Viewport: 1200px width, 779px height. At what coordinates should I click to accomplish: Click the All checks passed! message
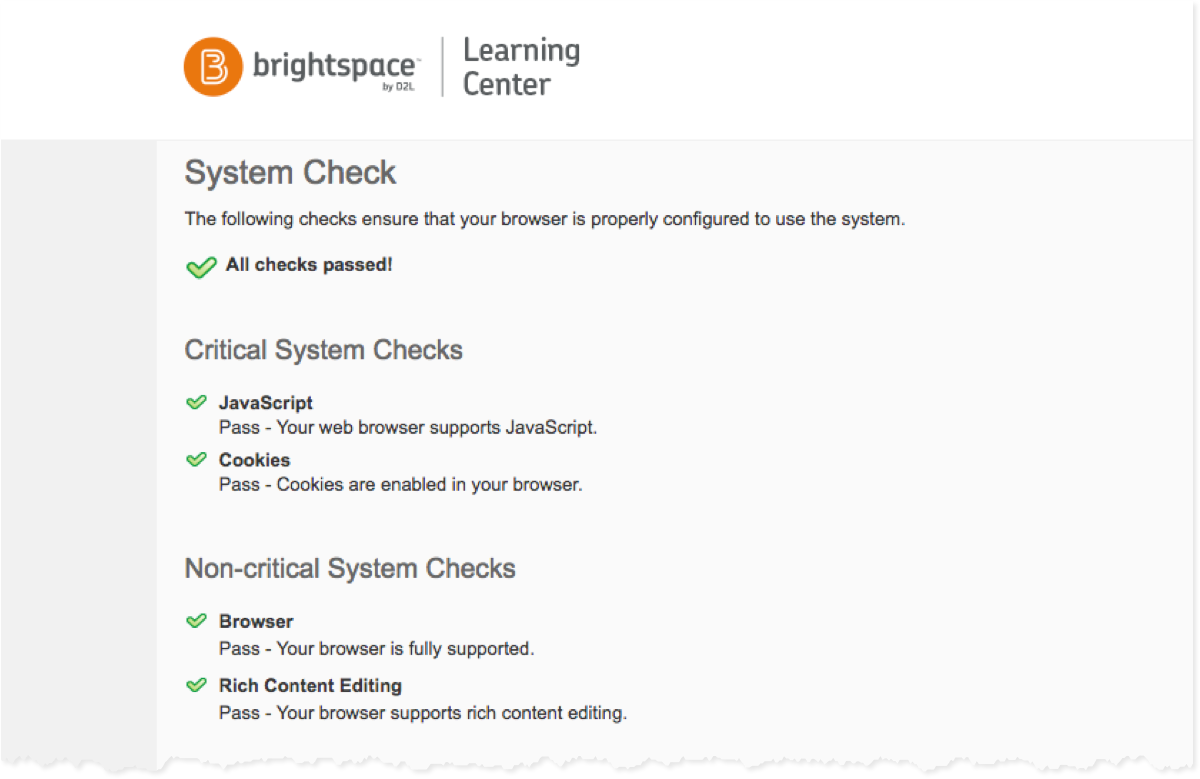[x=309, y=265]
